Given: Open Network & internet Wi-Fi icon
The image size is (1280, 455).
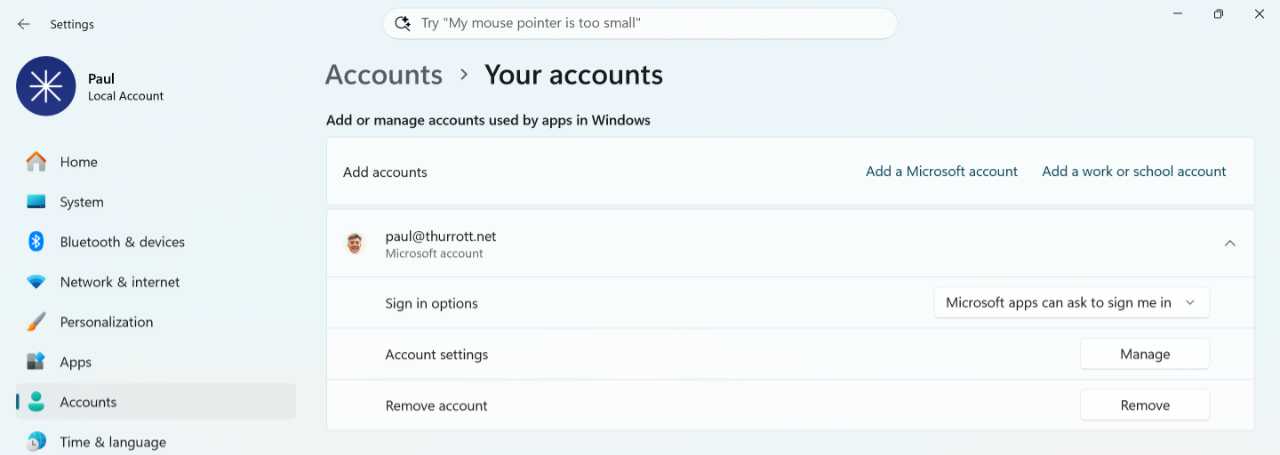Looking at the screenshot, I should pos(36,282).
